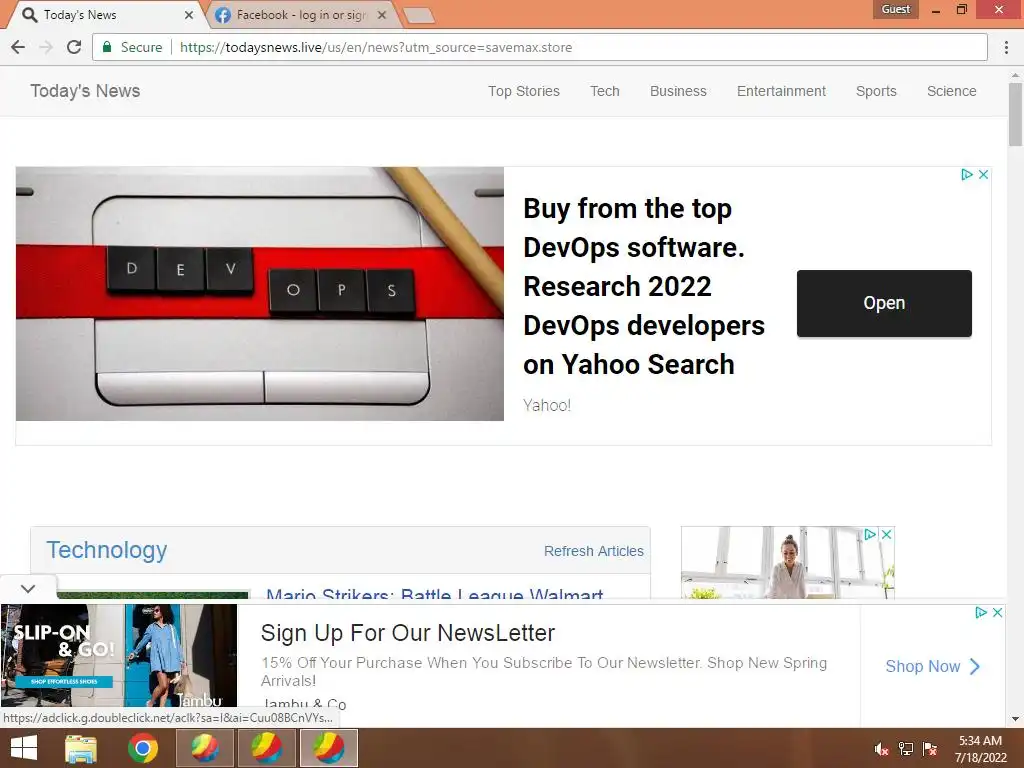Click scrollbar down arrow
The image size is (1024, 768).
1015,719
